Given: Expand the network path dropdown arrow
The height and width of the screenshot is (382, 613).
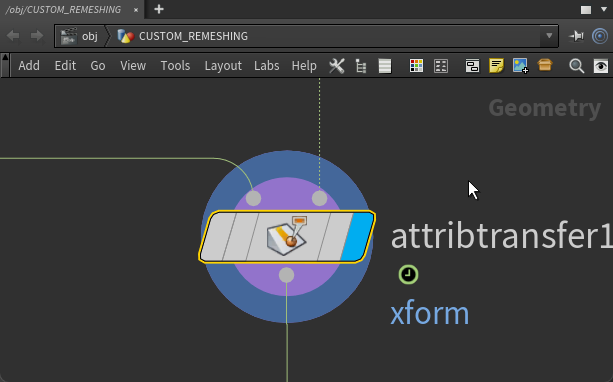Looking at the screenshot, I should coord(549,36).
